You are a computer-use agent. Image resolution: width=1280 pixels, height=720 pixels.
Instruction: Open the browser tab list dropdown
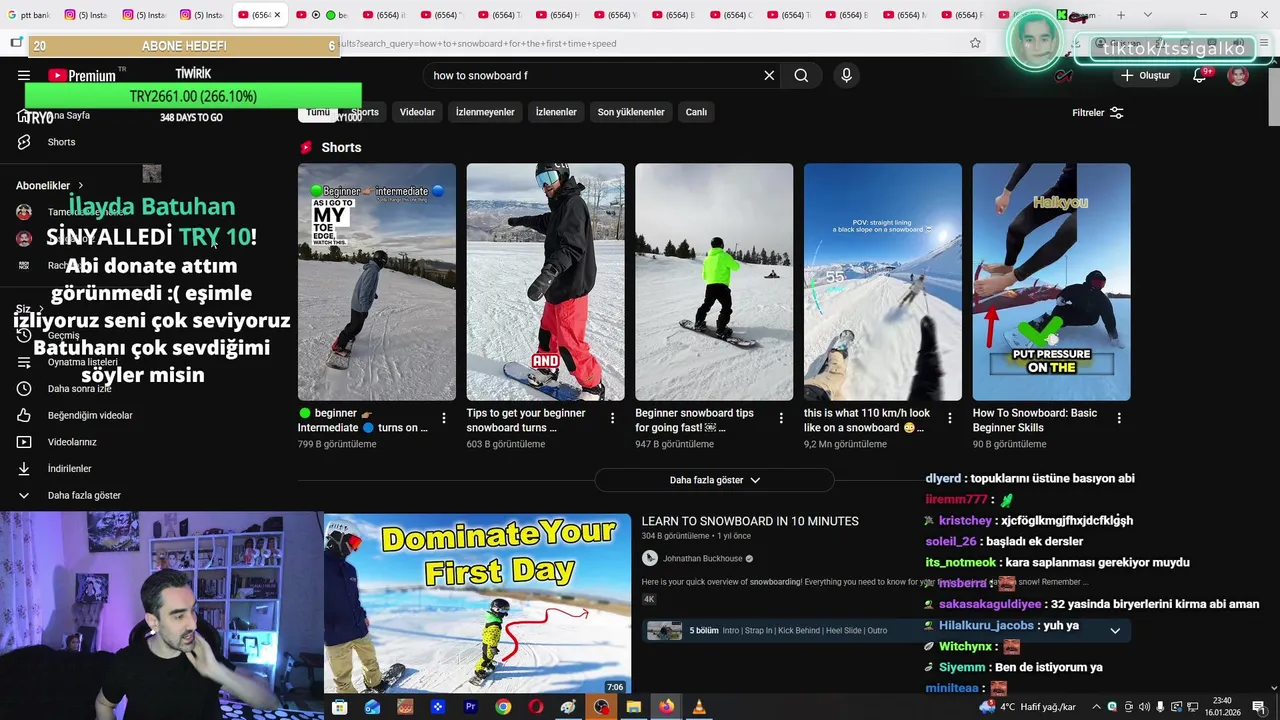(1147, 15)
